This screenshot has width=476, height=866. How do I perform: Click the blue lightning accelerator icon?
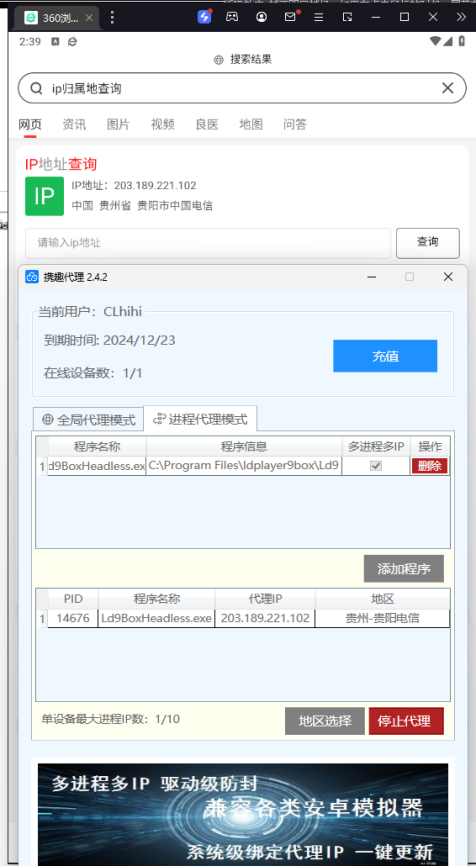(204, 17)
